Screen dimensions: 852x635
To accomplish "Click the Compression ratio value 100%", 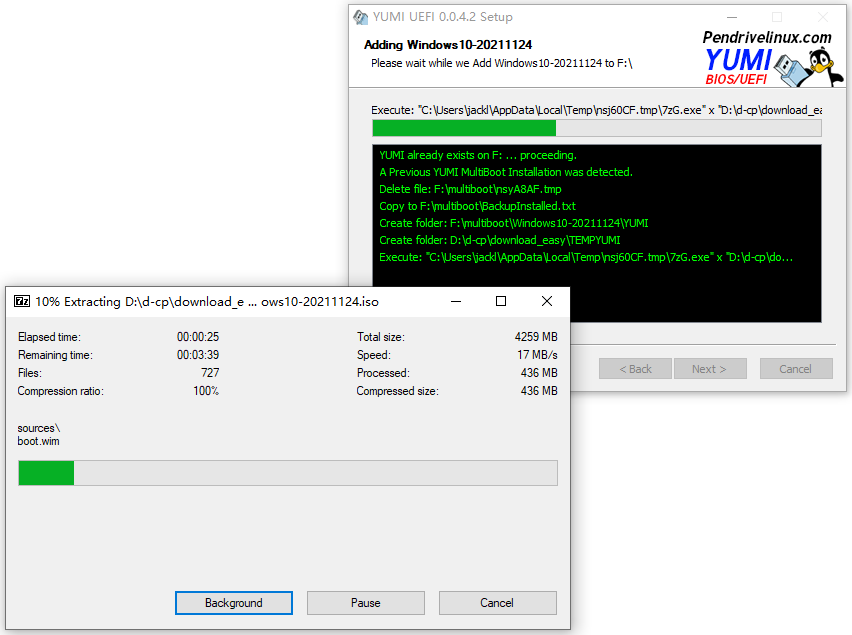I will [206, 391].
